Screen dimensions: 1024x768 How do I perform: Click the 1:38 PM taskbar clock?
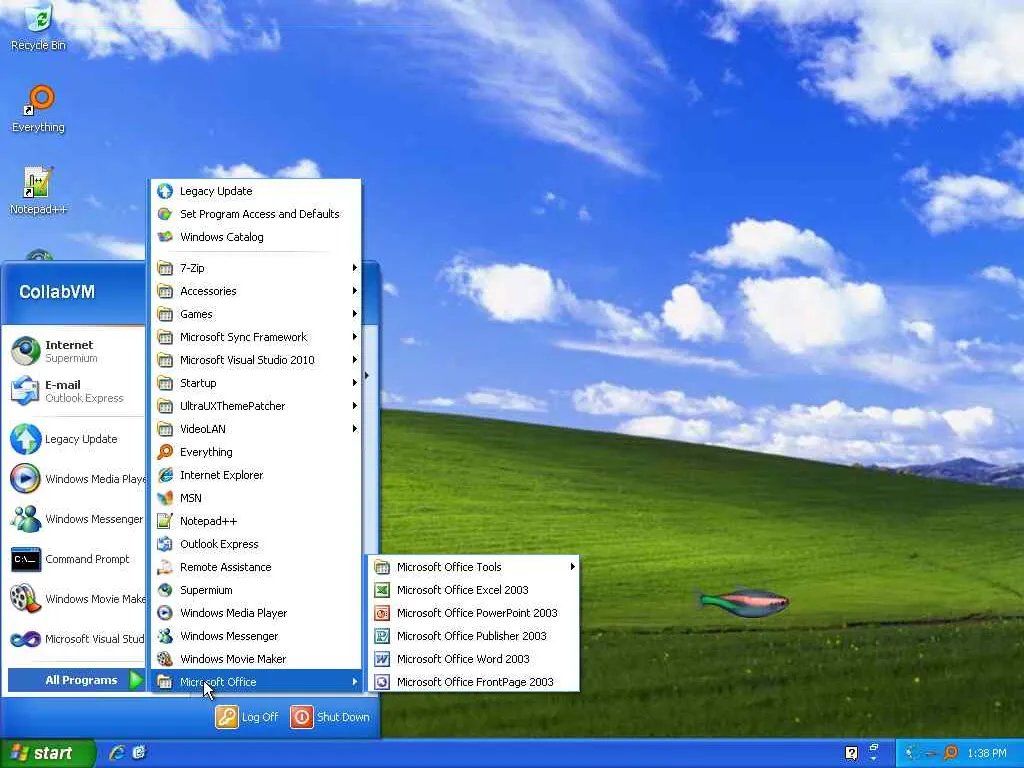(x=986, y=753)
